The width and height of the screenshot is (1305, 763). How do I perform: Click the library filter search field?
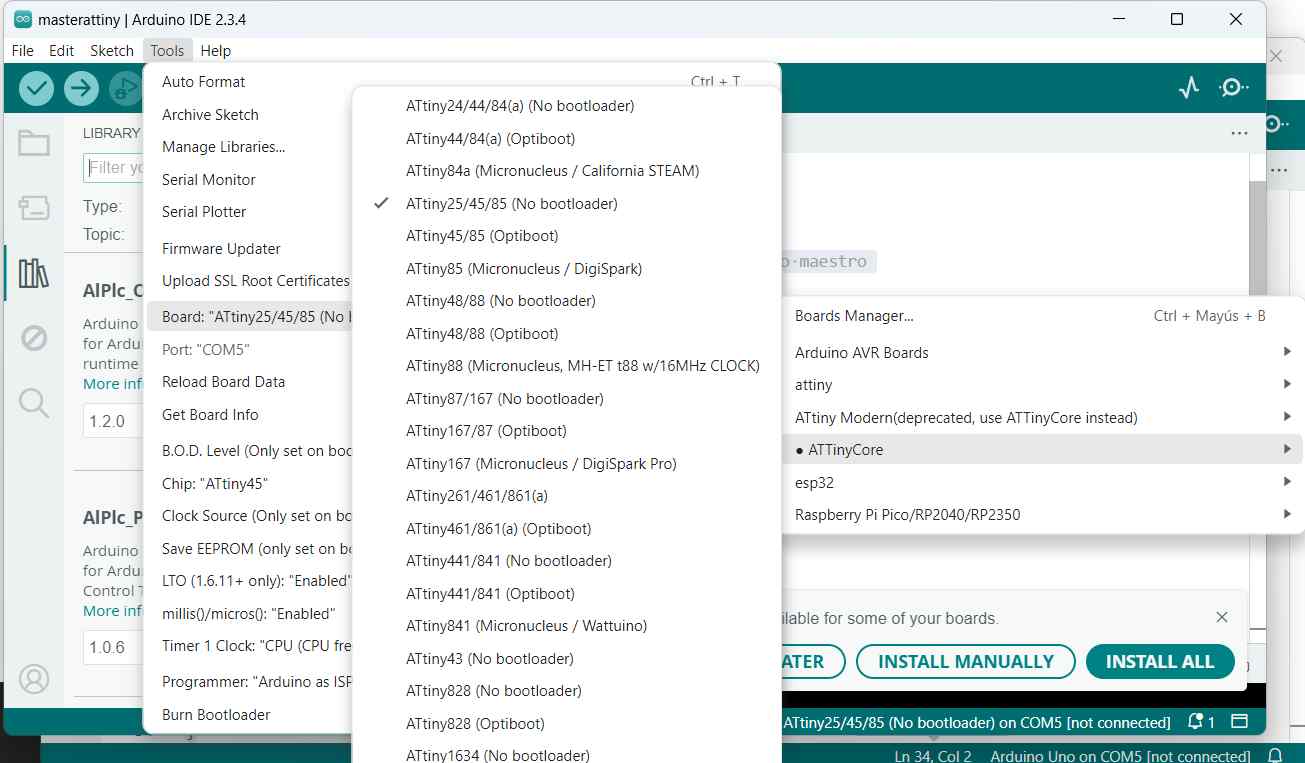tap(115, 168)
